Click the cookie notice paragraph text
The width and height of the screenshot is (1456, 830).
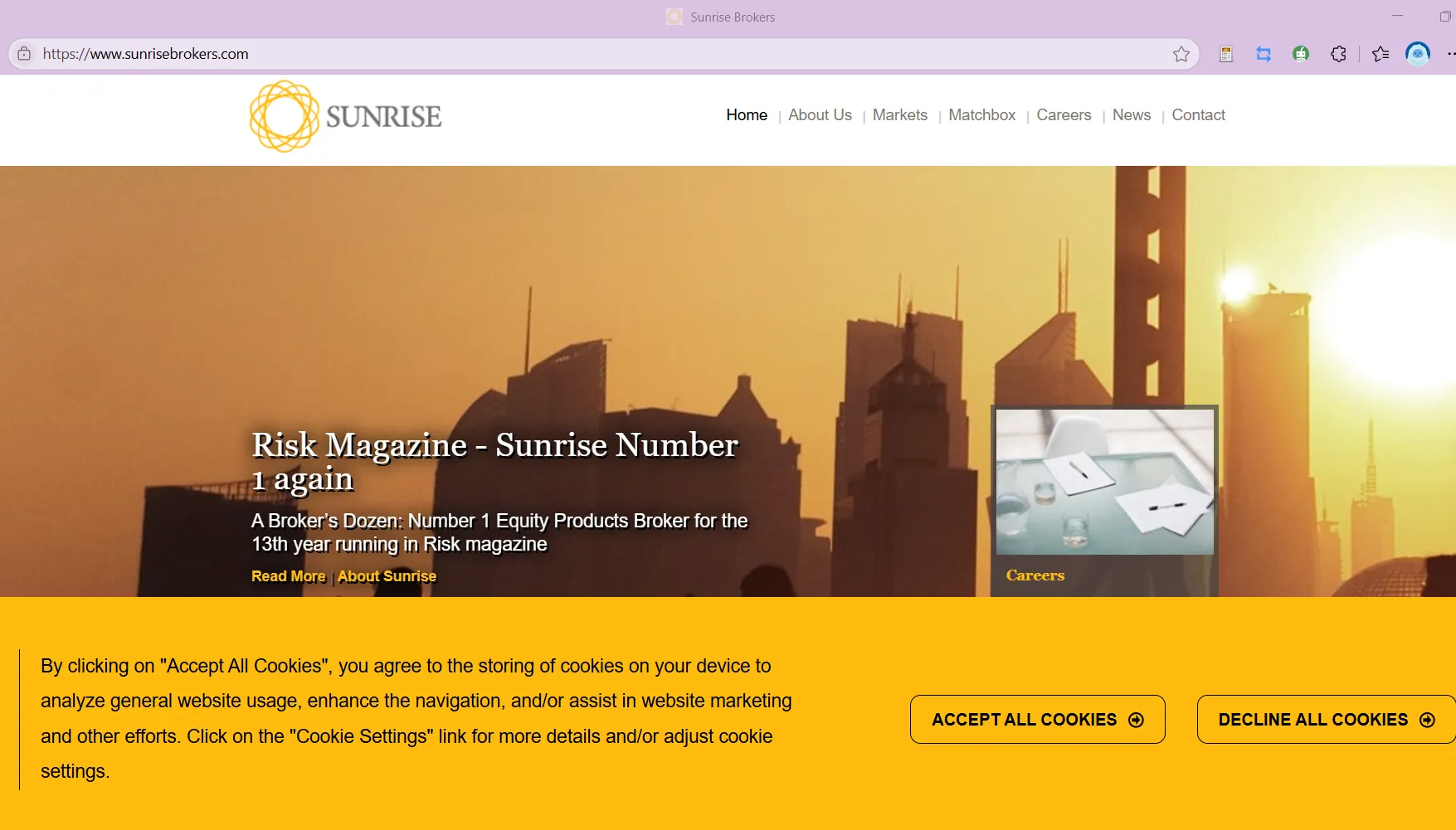coord(416,719)
